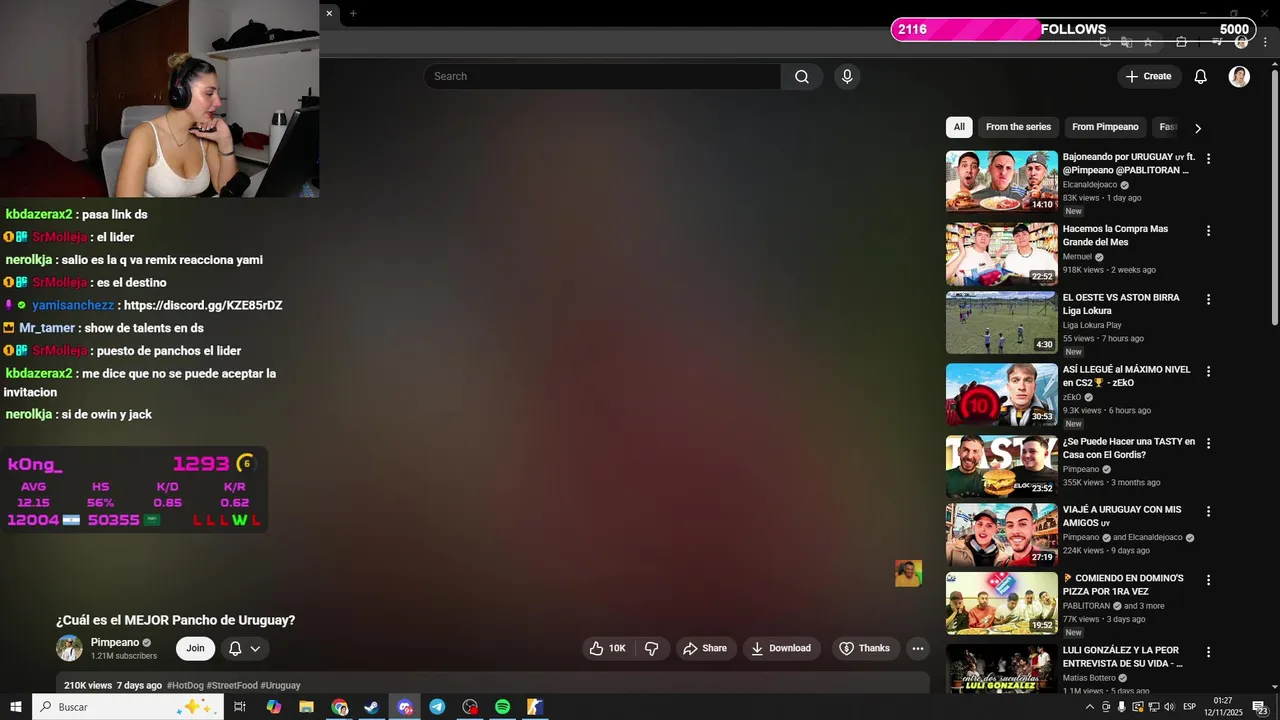Image resolution: width=1280 pixels, height=720 pixels.
Task: Open browser three-dot menu
Action: [1267, 42]
